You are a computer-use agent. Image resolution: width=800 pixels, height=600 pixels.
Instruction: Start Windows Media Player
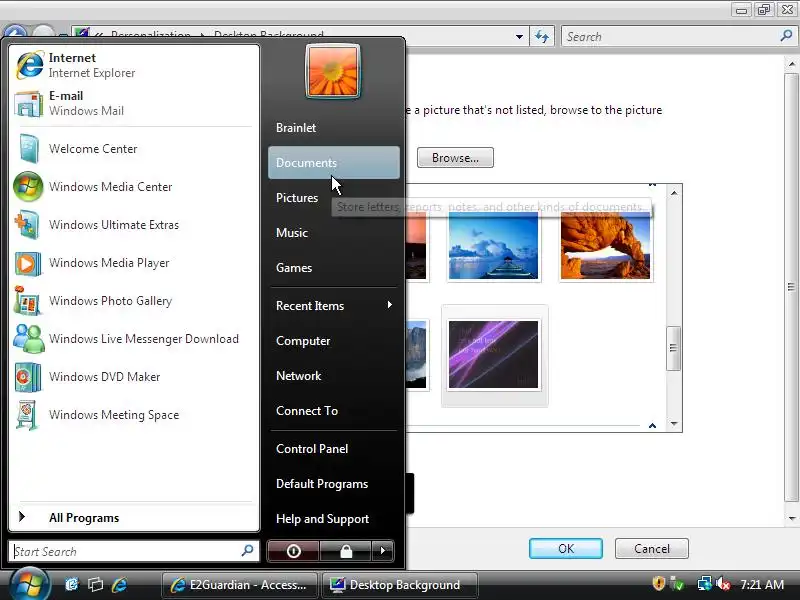click(134, 263)
